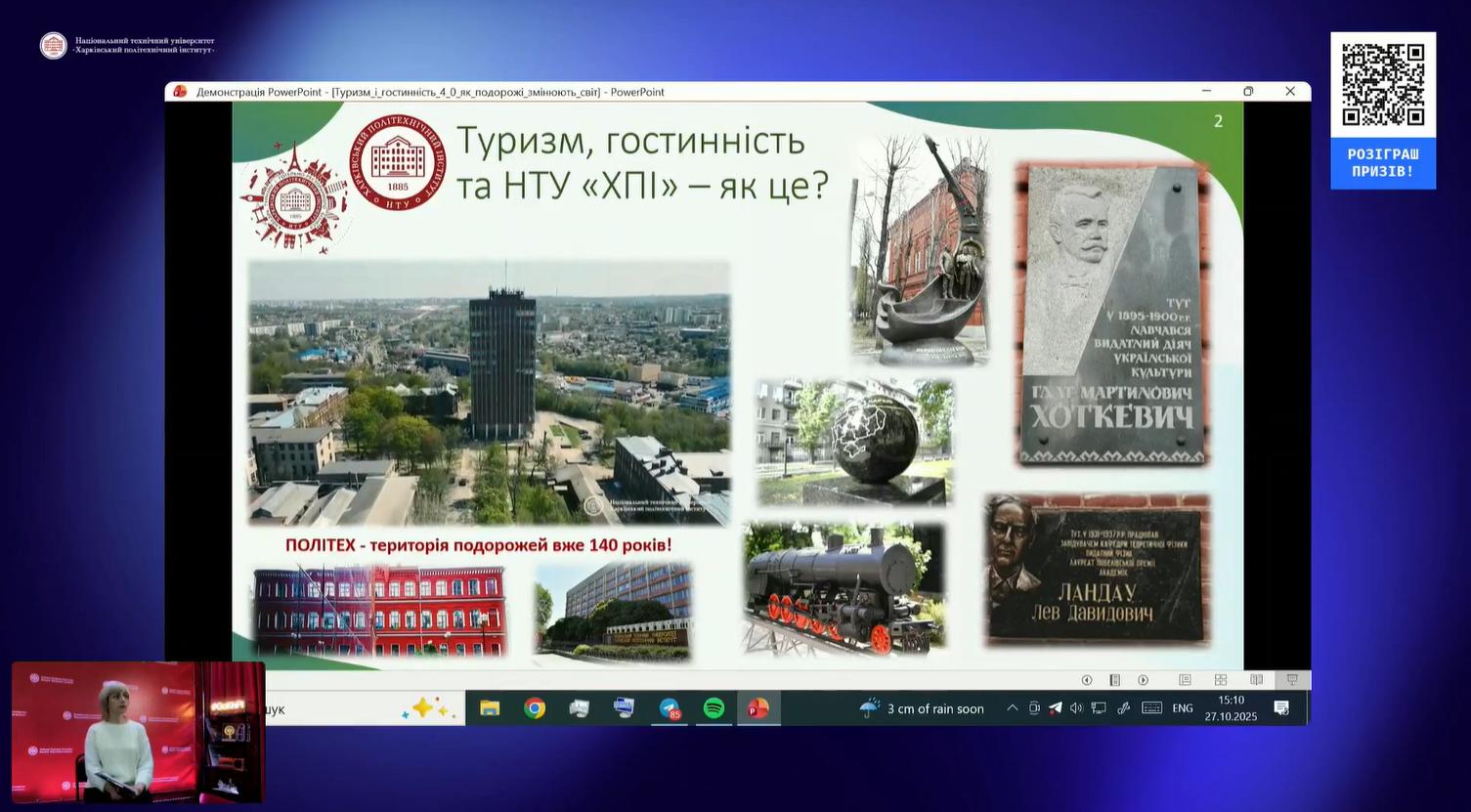The image size is (1471, 812).
Task: Click the tourism-themed emblem with airplane
Action: (x=294, y=197)
